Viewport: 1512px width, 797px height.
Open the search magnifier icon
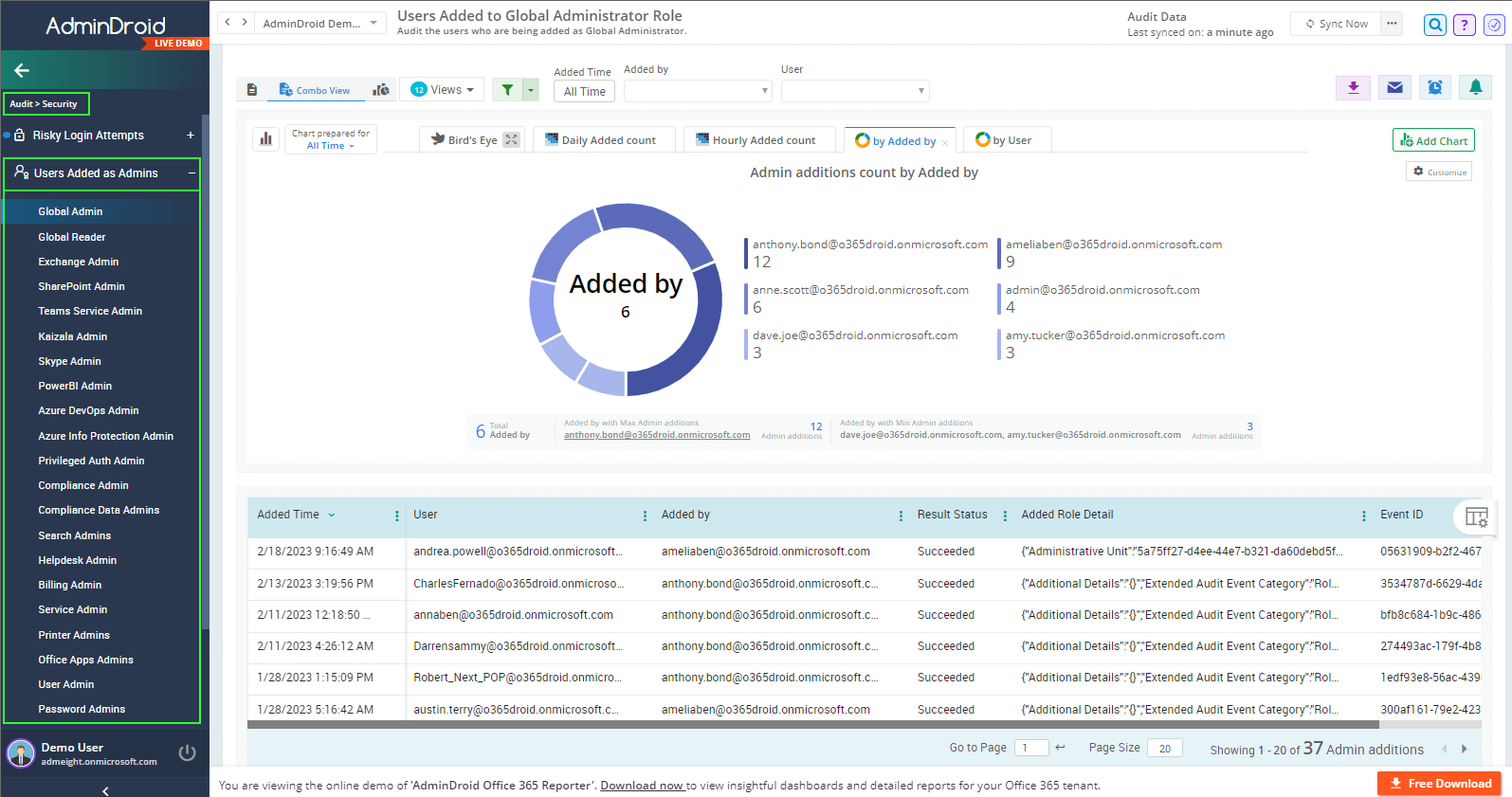(x=1435, y=26)
